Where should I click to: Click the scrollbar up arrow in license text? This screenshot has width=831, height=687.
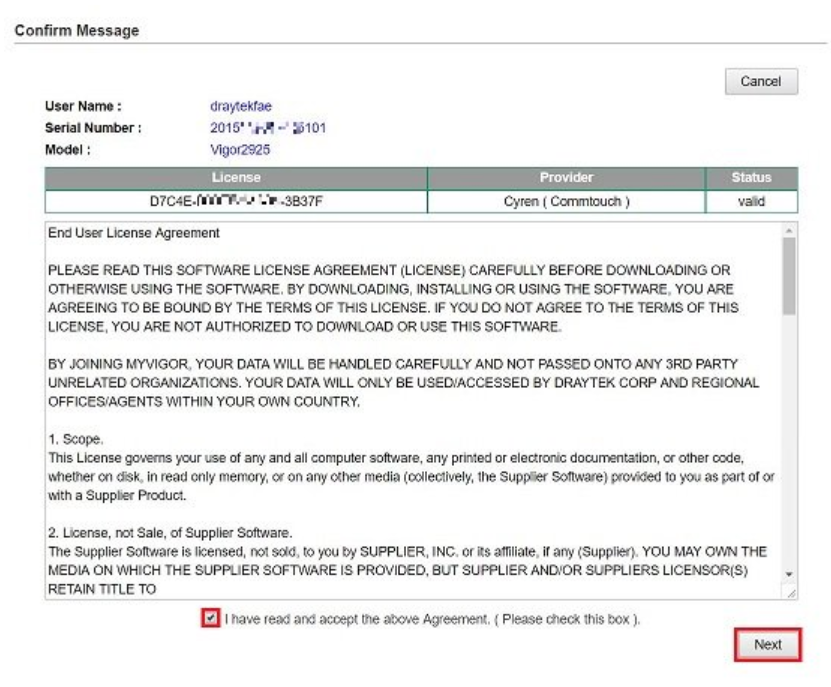[x=790, y=231]
